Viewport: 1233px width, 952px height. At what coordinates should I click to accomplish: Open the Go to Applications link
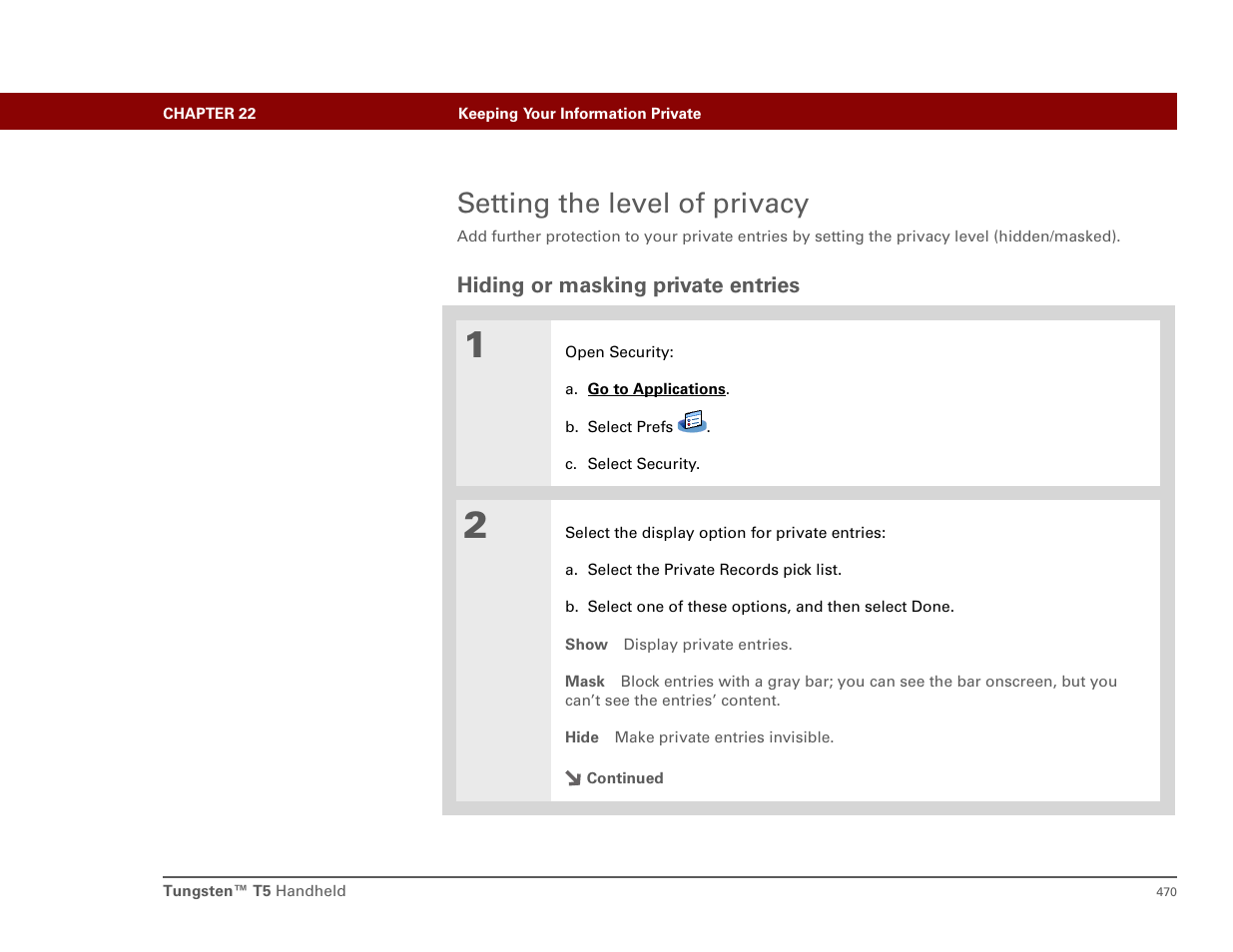(x=656, y=389)
